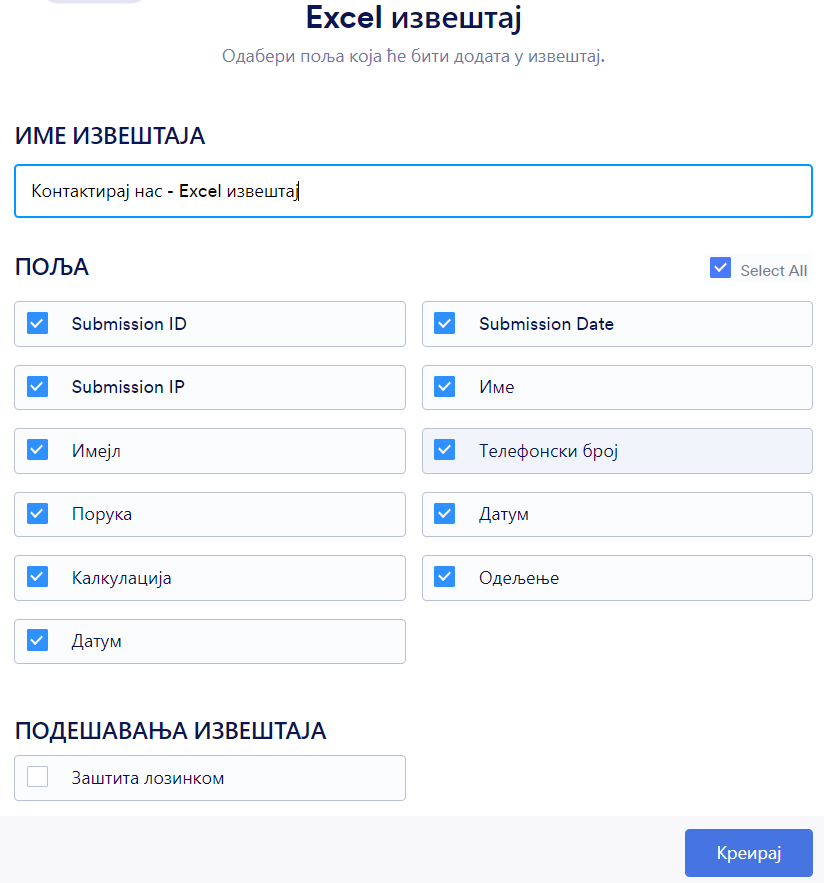The width and height of the screenshot is (824, 883).
Task: Uncheck the Submission Date field checkbox
Action: coord(445,323)
